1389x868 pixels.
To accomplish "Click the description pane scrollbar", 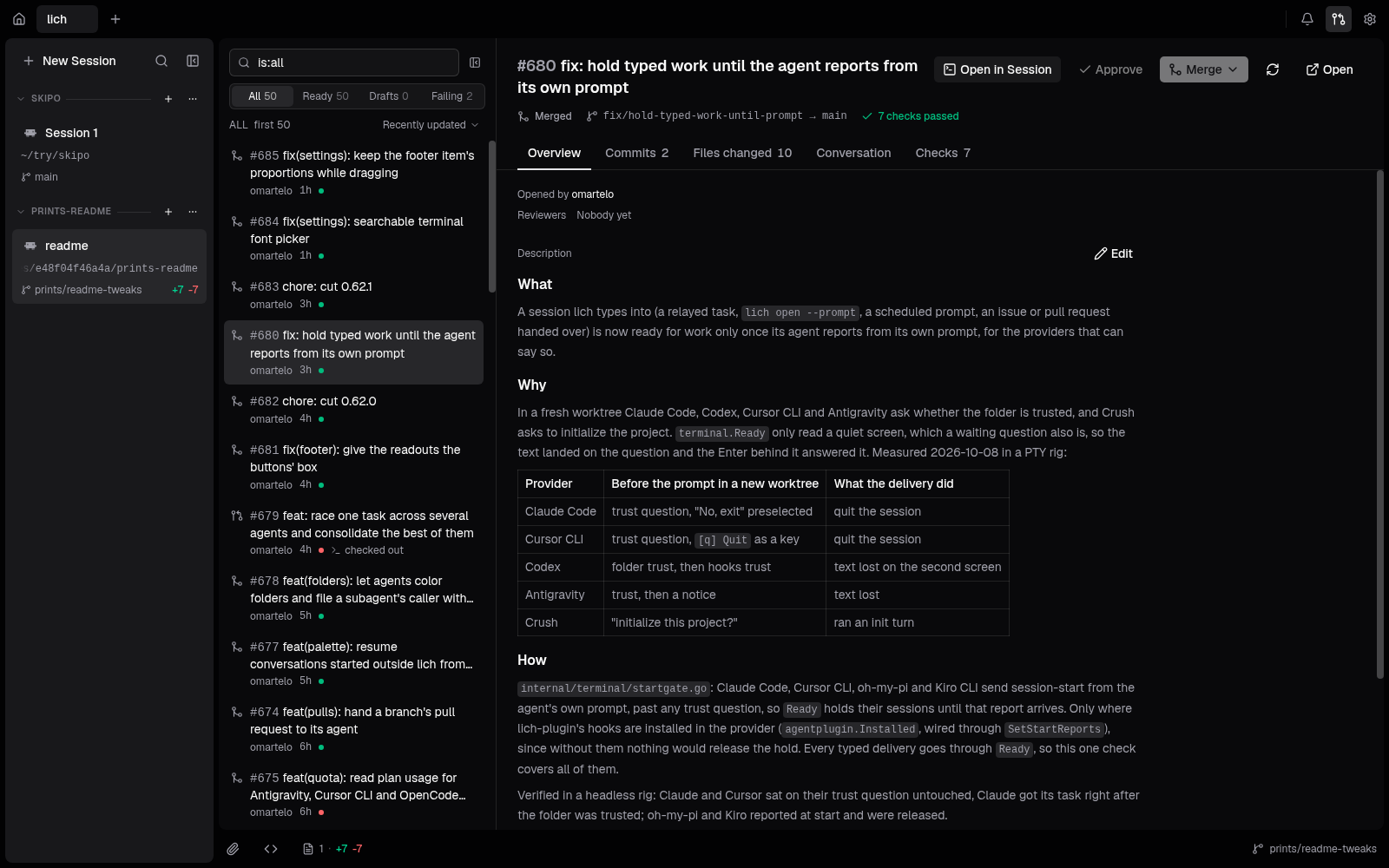I will click(1379, 425).
